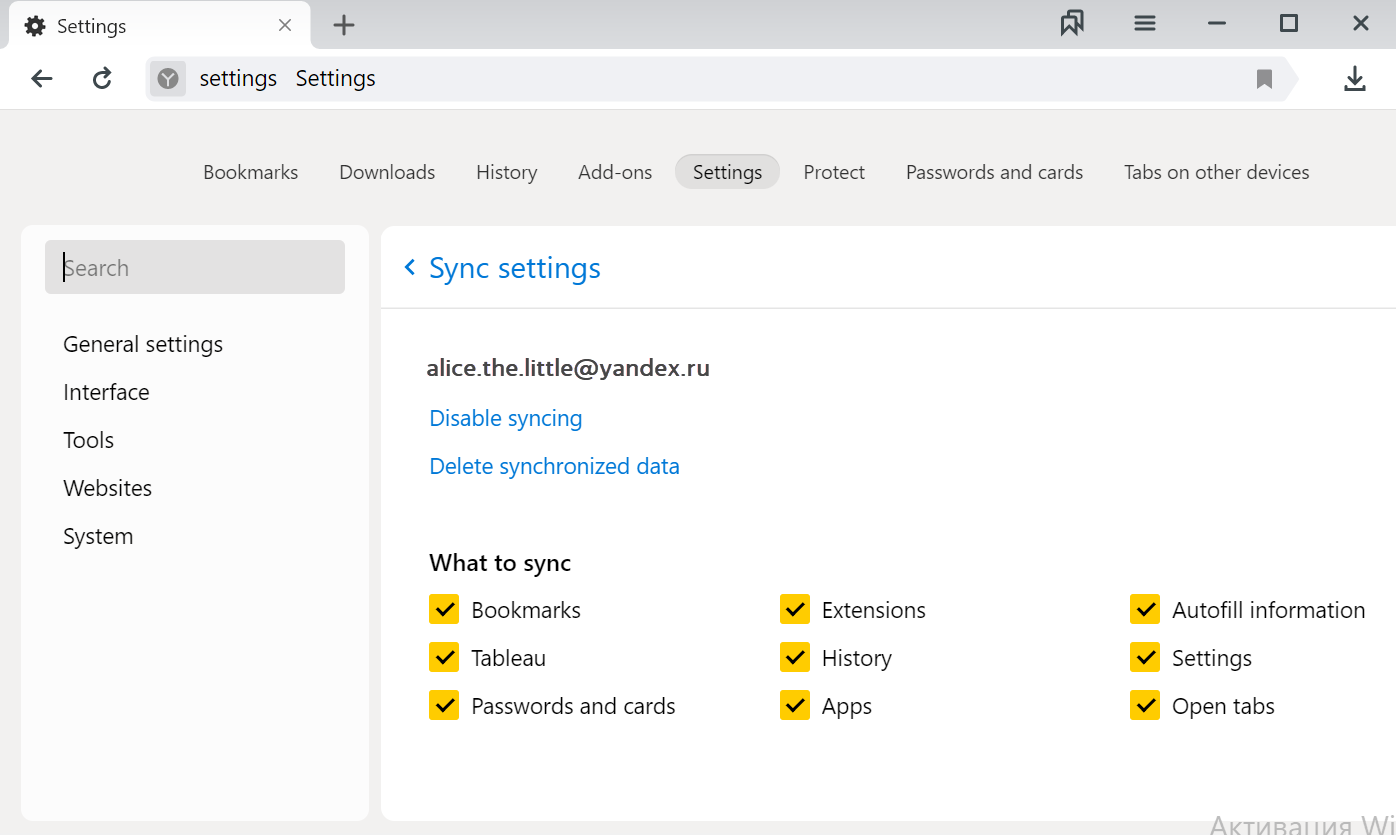The width and height of the screenshot is (1396, 835).
Task: Disable syncing of Apps checkbox
Action: pos(795,705)
